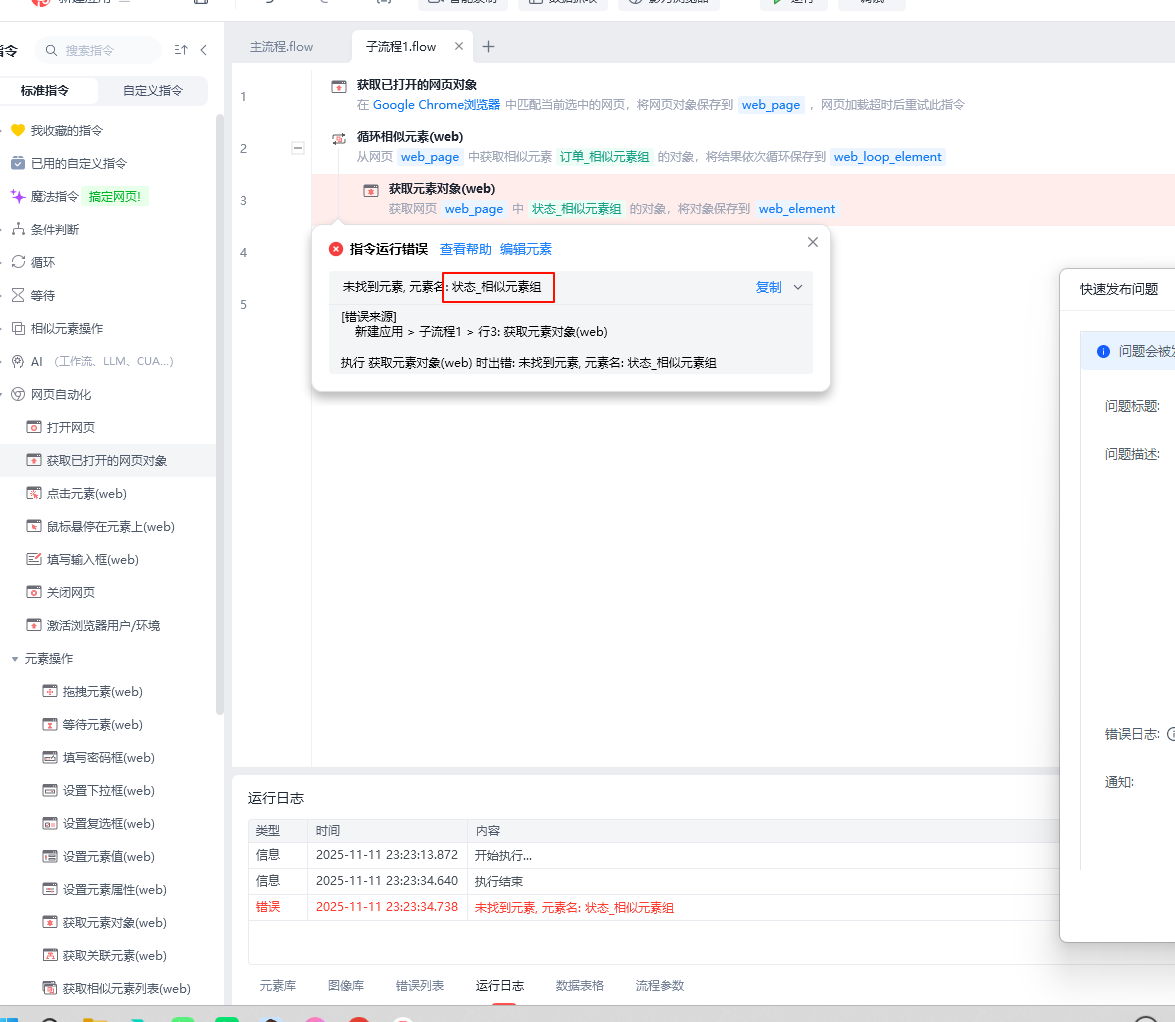
Task: Switch to 标准指令 tab
Action: [x=45, y=91]
